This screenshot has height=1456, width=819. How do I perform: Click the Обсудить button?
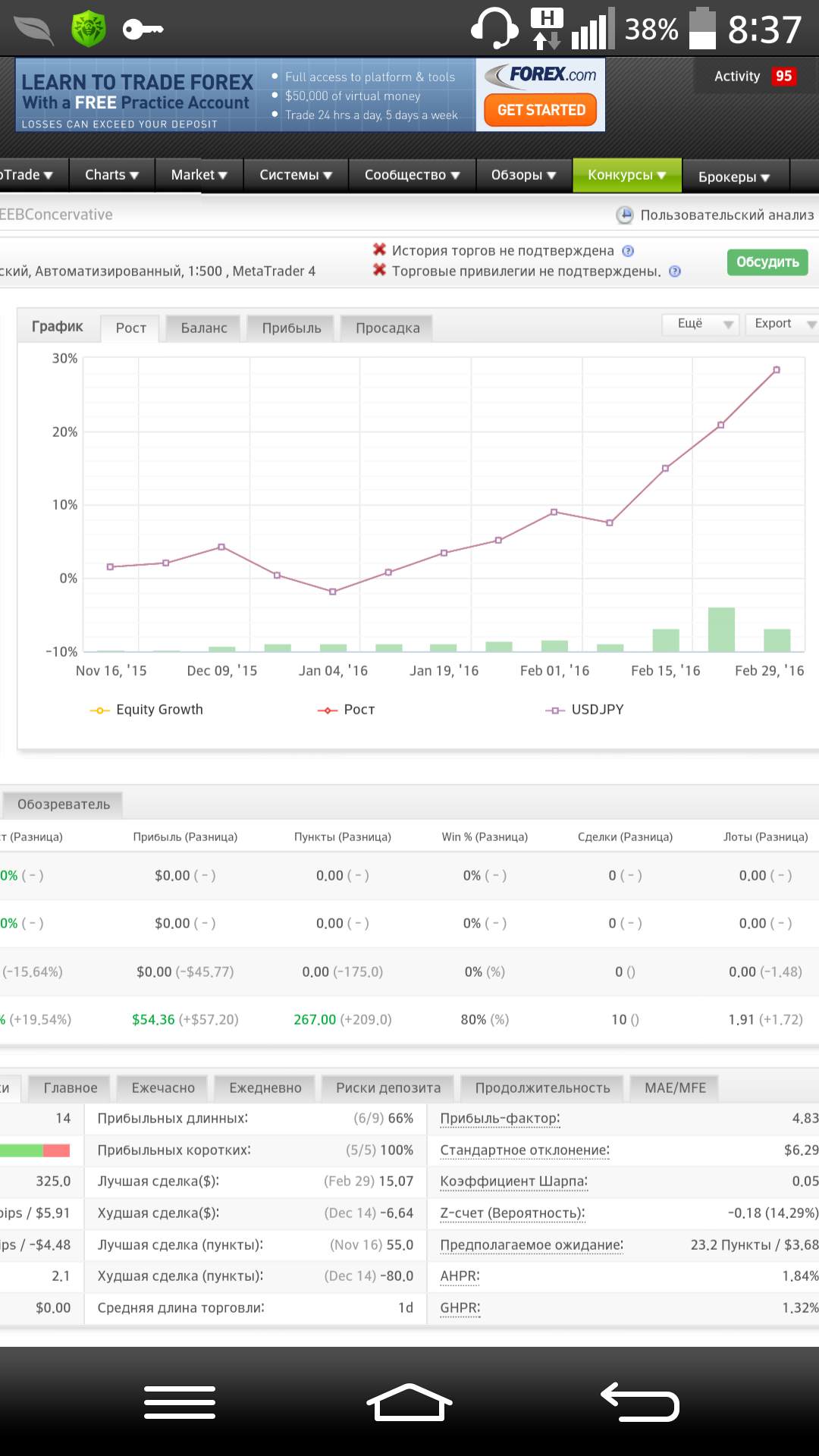[x=767, y=262]
